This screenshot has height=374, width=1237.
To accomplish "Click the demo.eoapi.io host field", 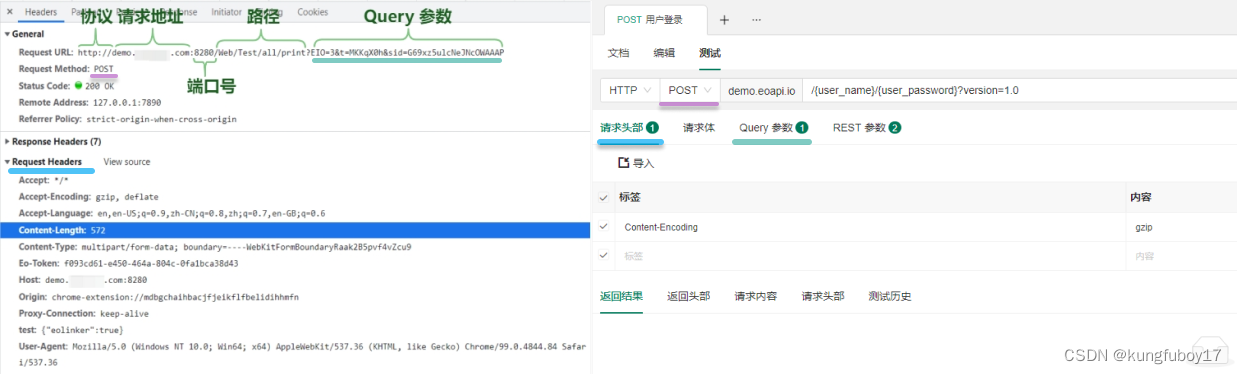I will pos(762,90).
